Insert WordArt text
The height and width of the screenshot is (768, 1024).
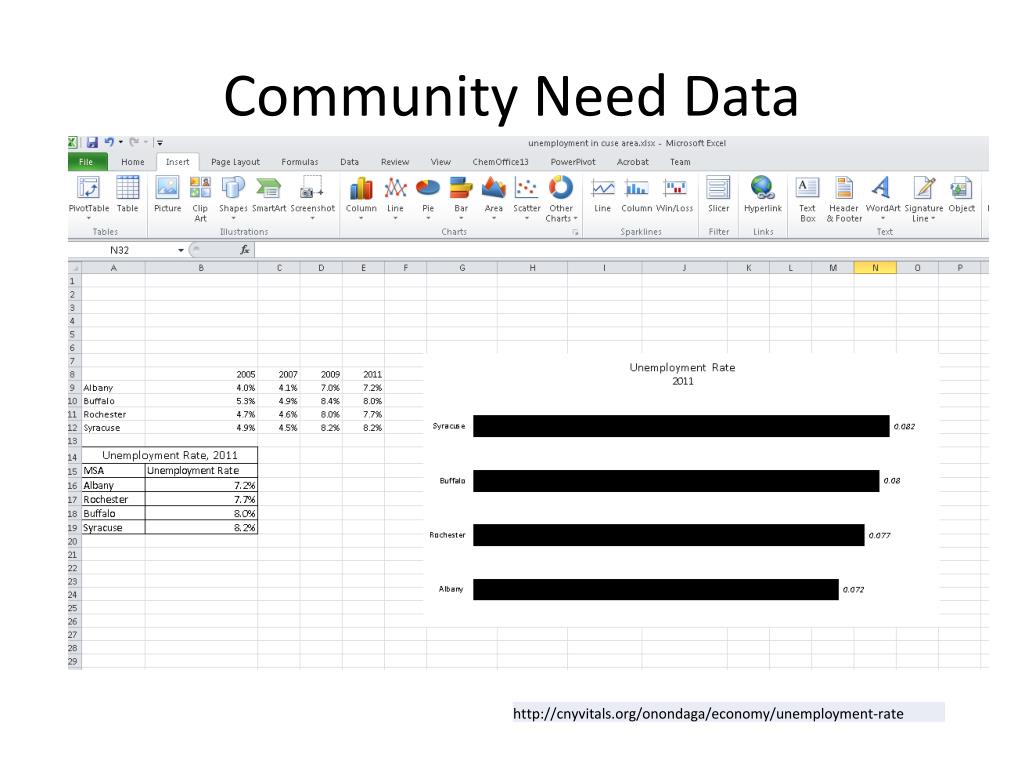pyautogui.click(x=882, y=197)
